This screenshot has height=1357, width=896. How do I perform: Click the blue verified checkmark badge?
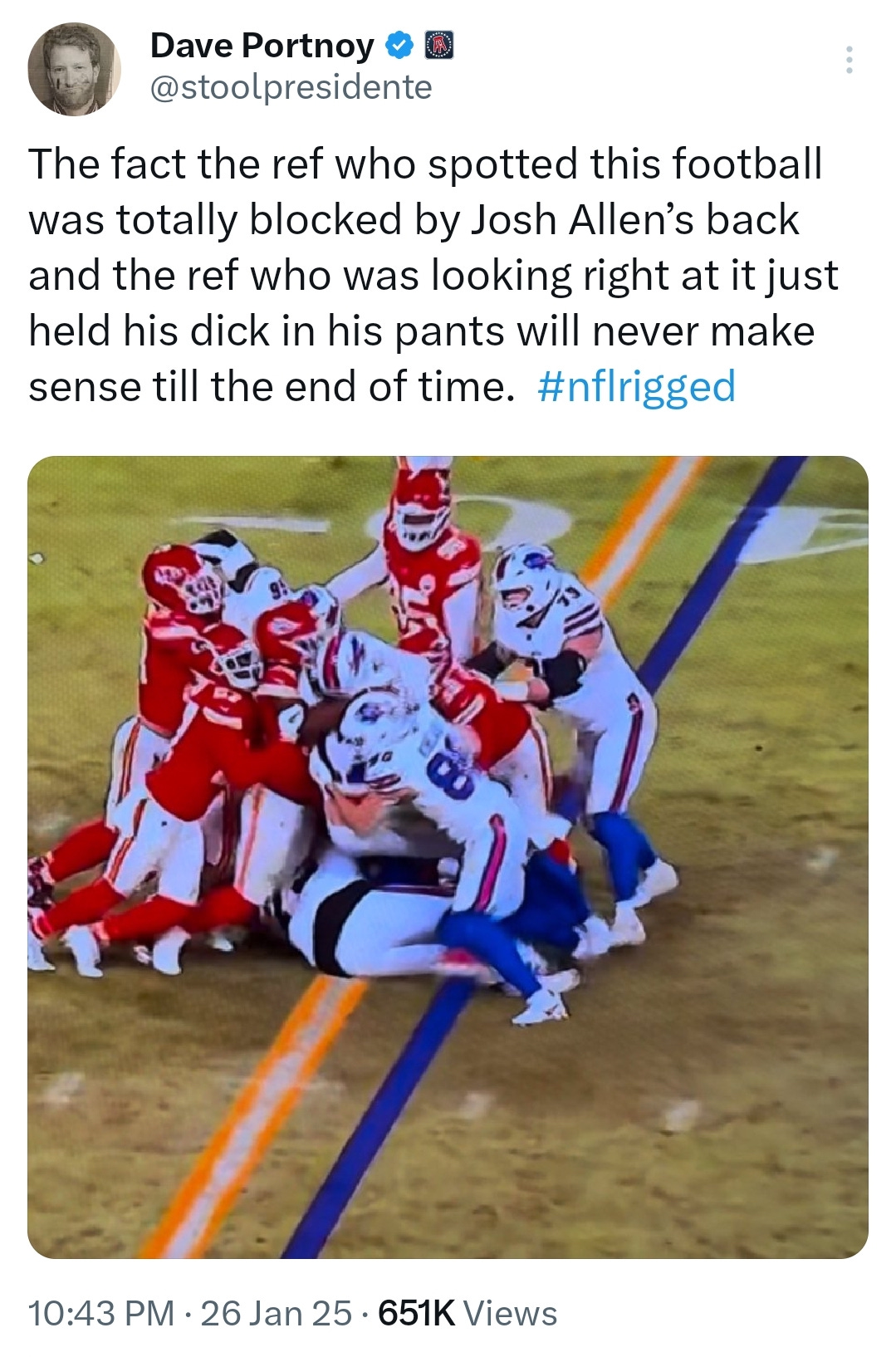[400, 46]
